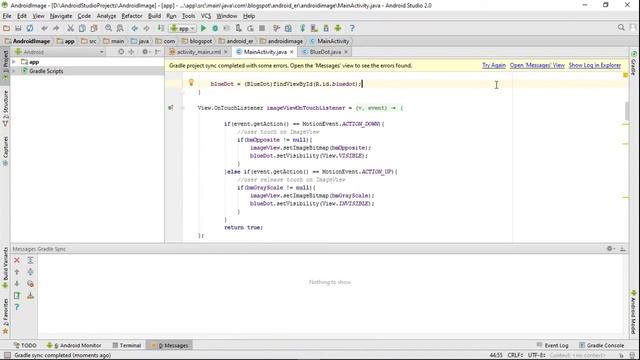Open the Navigate menu
Image resolution: width=640 pixels, height=360 pixels.
tap(61, 16)
